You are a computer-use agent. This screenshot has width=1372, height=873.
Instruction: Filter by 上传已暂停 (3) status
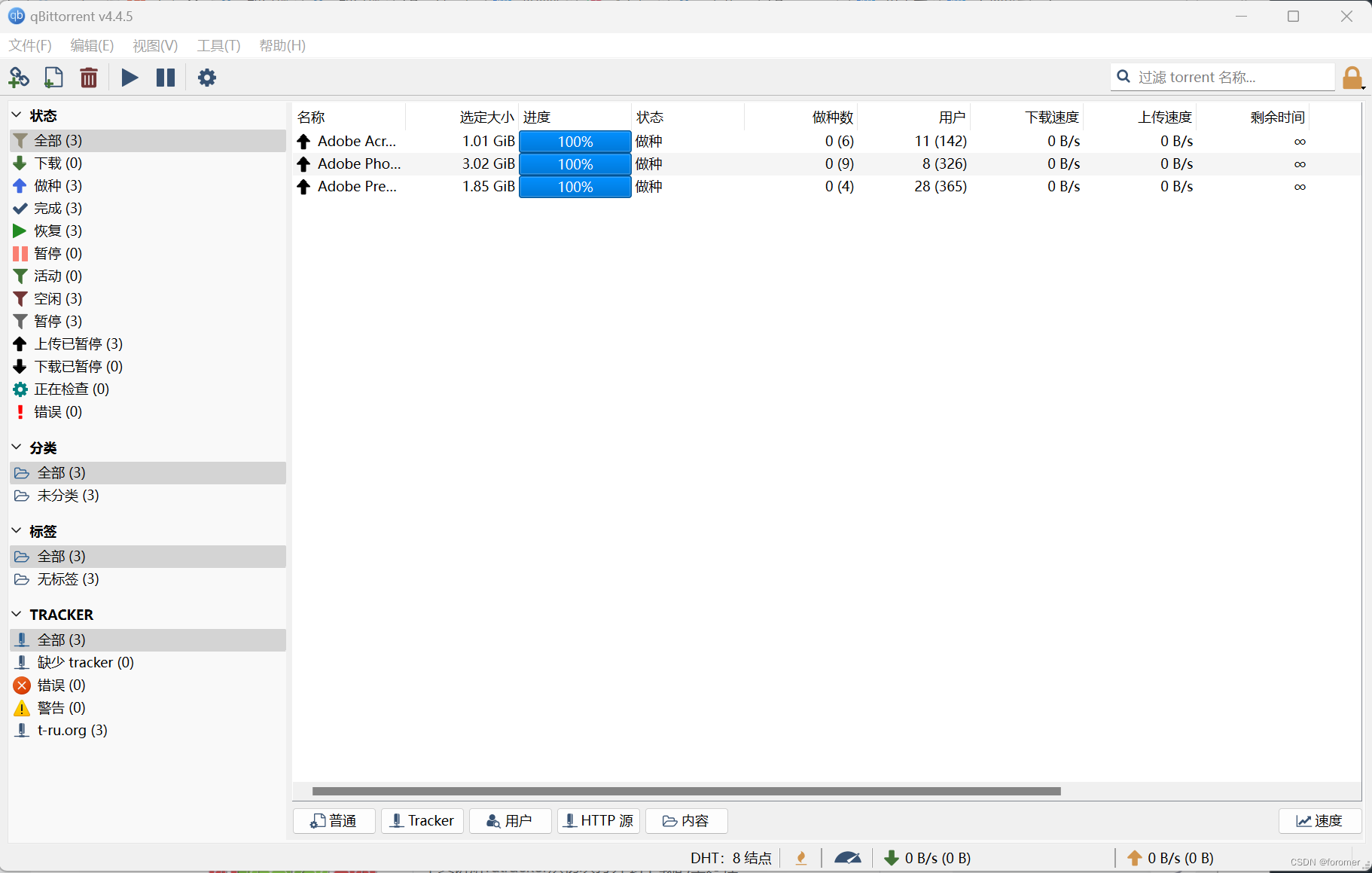pyautogui.click(x=148, y=344)
